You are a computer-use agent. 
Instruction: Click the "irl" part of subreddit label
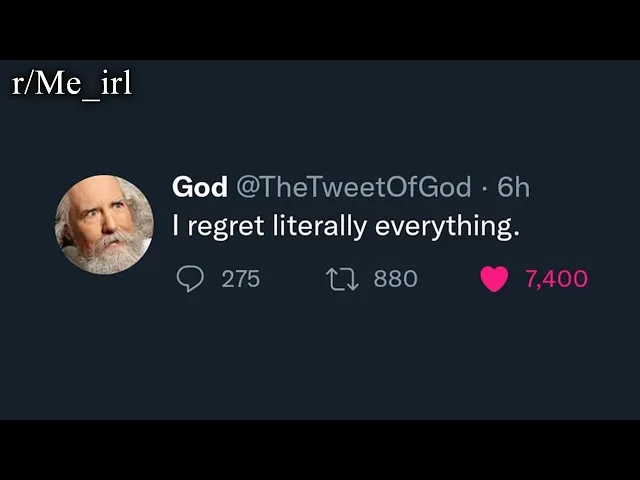116,82
